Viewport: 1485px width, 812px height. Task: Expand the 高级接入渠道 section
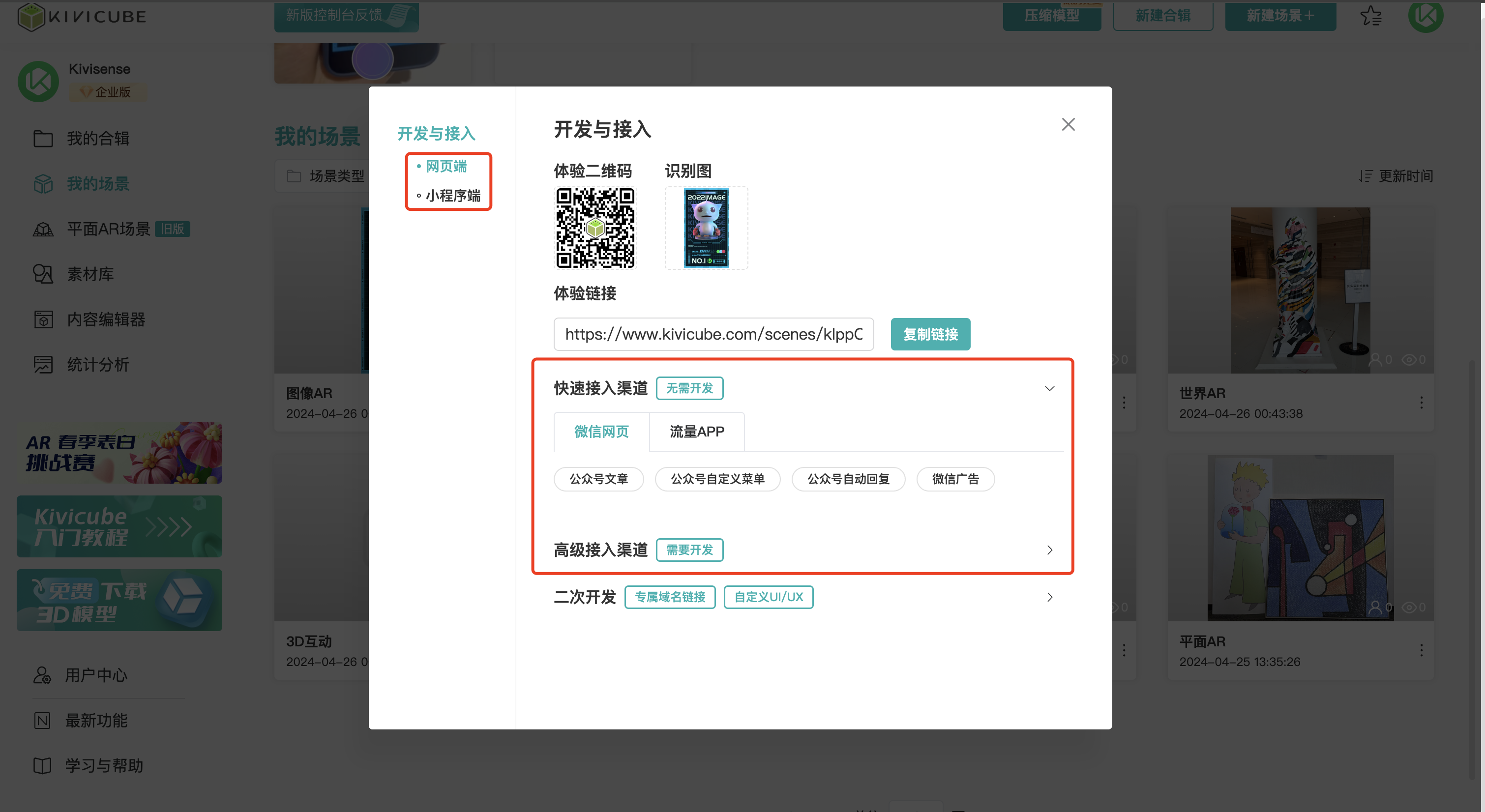[1049, 550]
